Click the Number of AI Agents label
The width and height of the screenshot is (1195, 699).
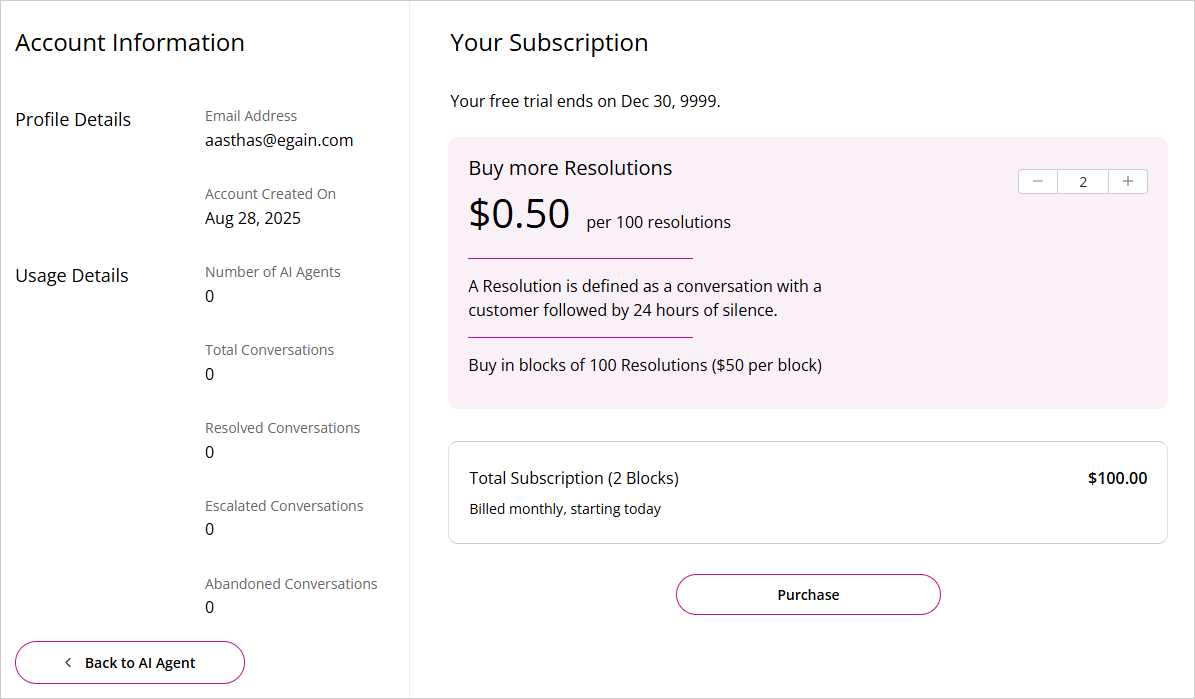click(273, 272)
